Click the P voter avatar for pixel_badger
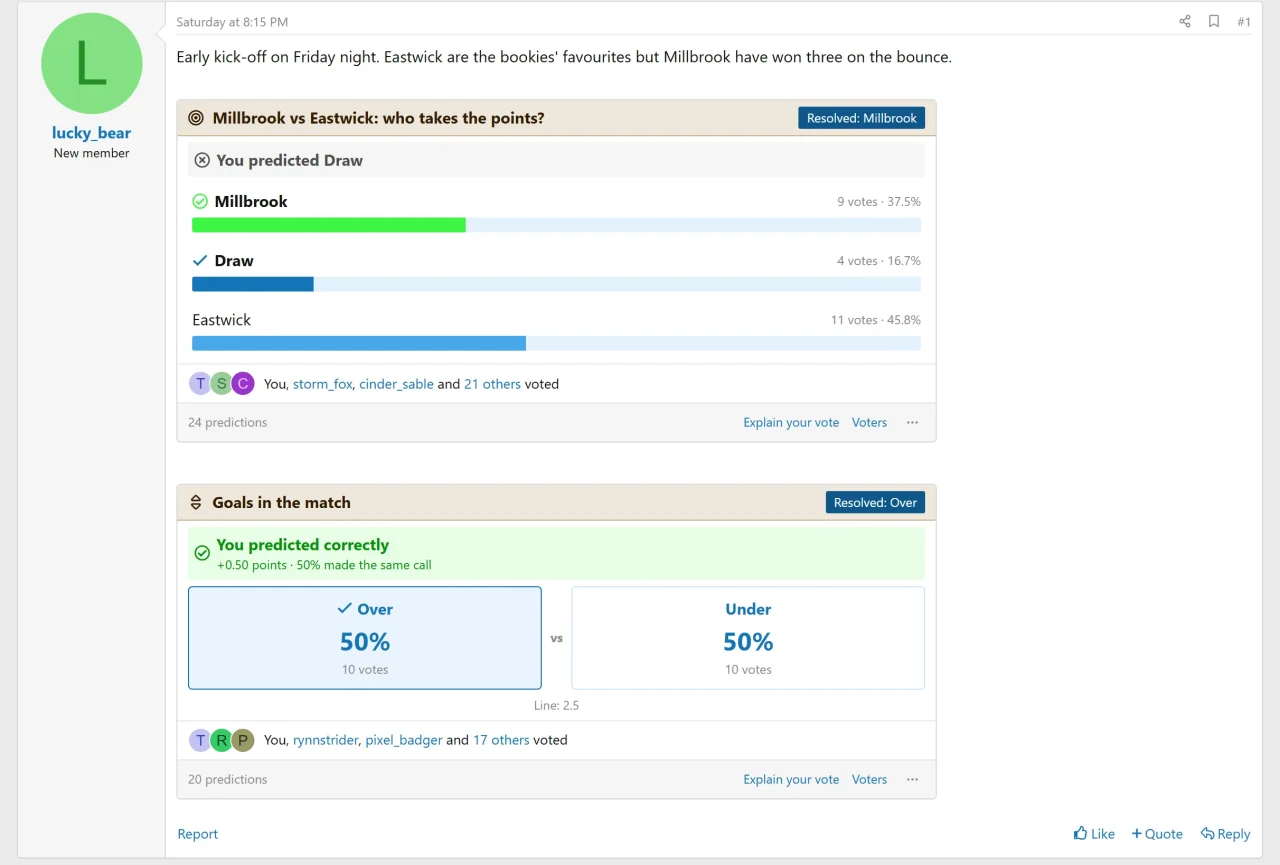Screen dimensions: 1280x865 pos(242,741)
